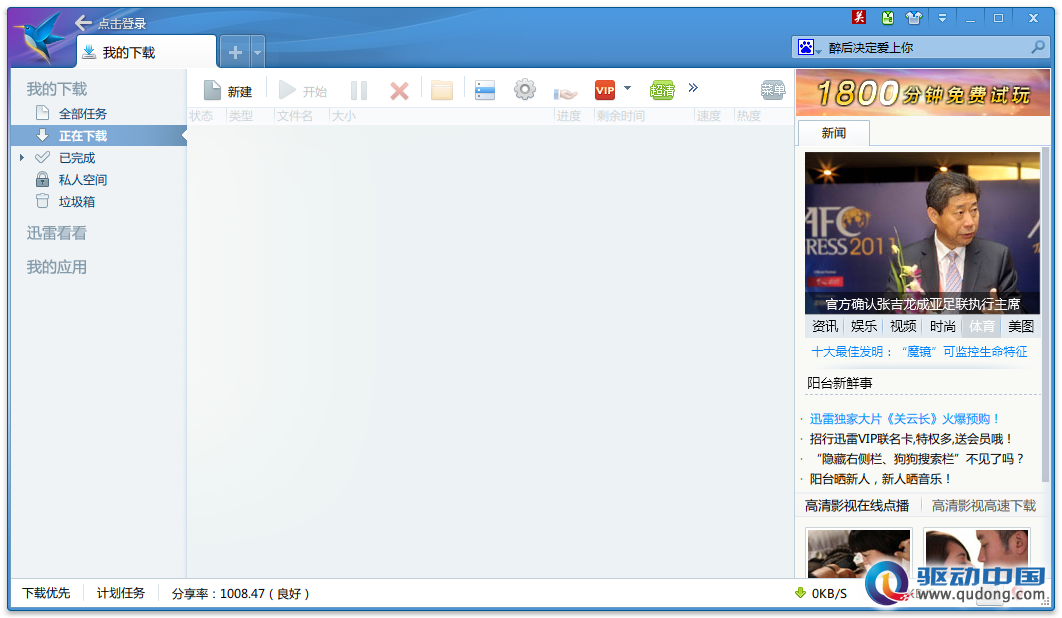Open link 阳台晒新人，新人晒音乐
This screenshot has height=618, width=1062.
click(x=880, y=479)
